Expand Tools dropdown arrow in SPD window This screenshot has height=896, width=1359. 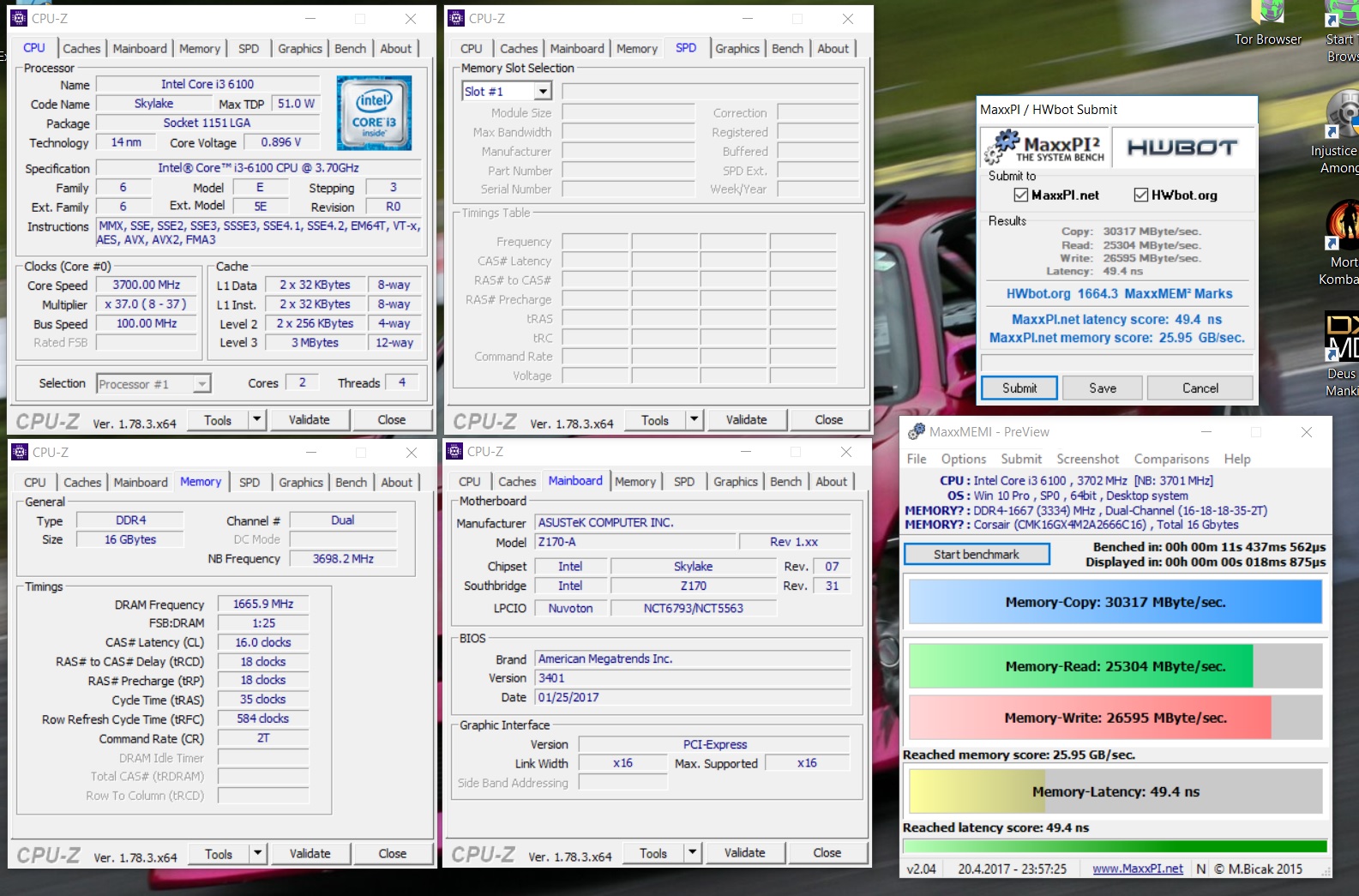pyautogui.click(x=694, y=419)
